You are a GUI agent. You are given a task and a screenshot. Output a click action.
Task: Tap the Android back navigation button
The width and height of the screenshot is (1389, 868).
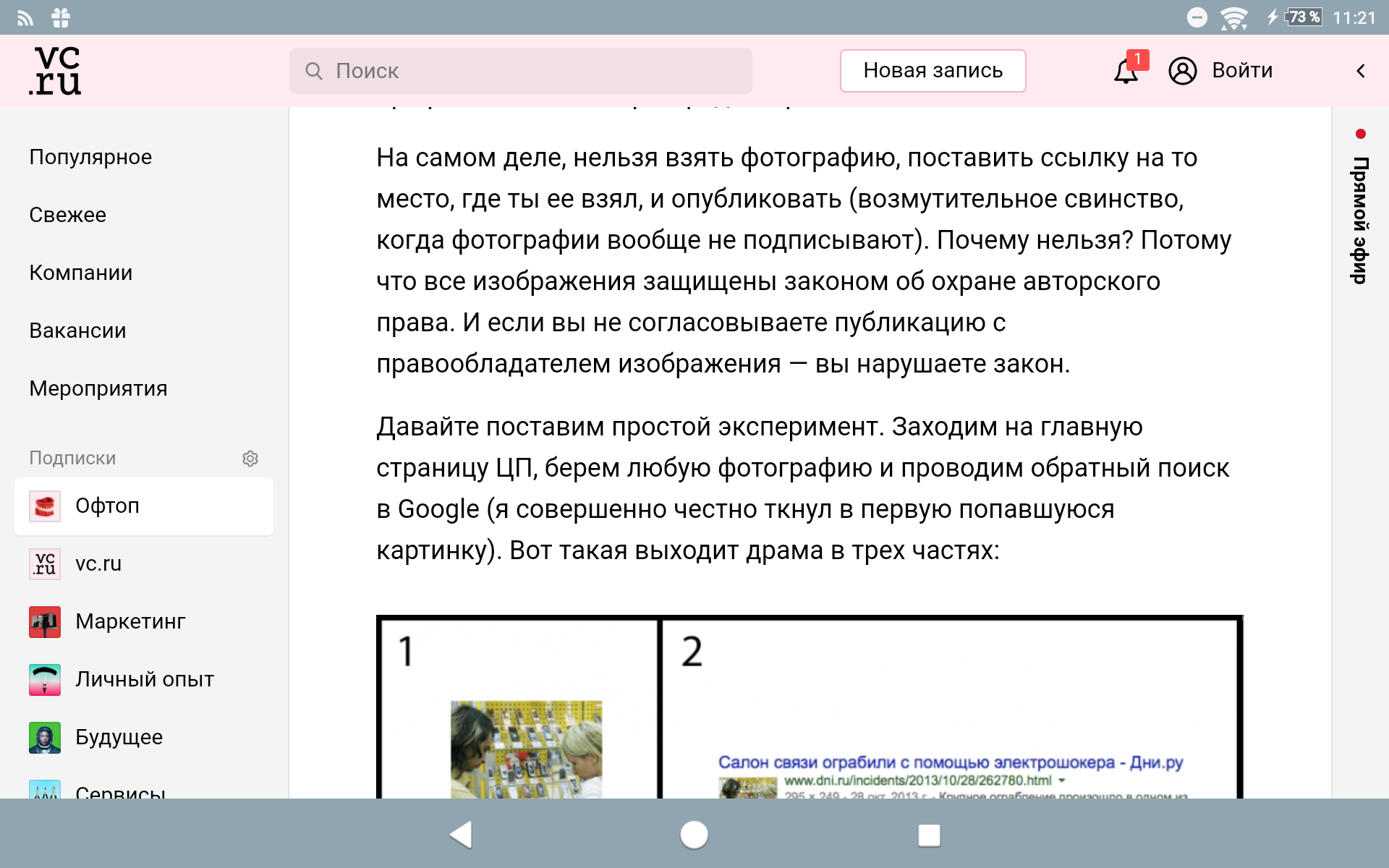461,835
